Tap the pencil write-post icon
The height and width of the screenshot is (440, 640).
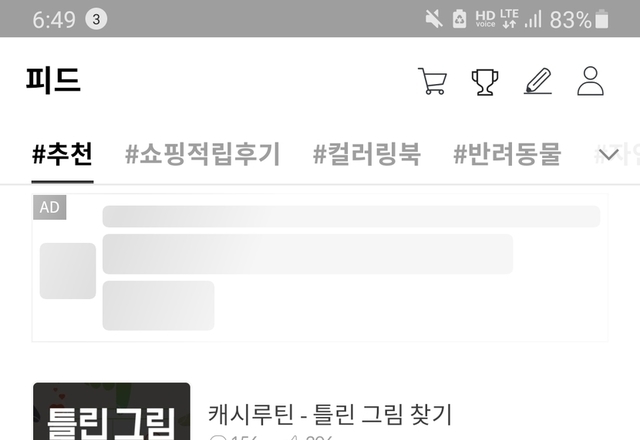pos(538,81)
